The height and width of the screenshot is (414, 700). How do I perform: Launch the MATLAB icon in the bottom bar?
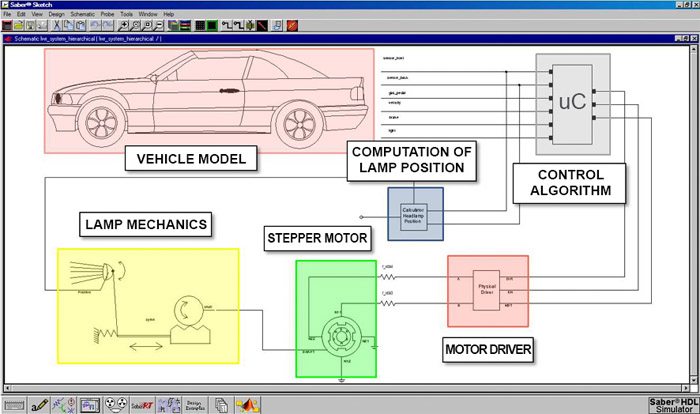click(247, 405)
